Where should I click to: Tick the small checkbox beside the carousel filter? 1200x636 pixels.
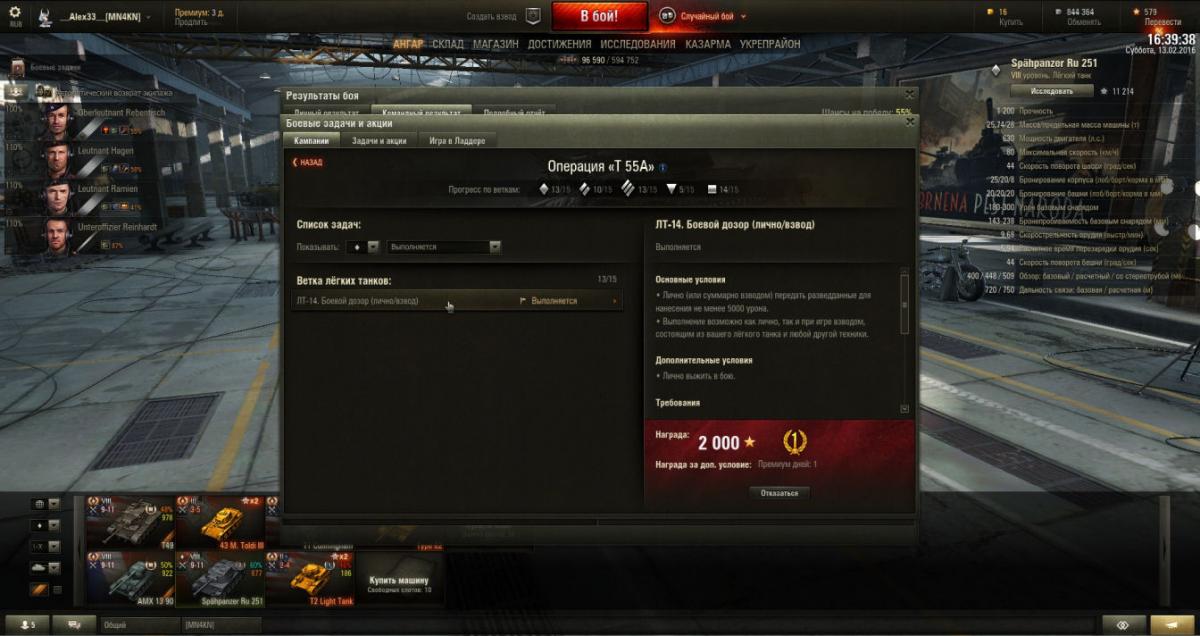click(56, 589)
